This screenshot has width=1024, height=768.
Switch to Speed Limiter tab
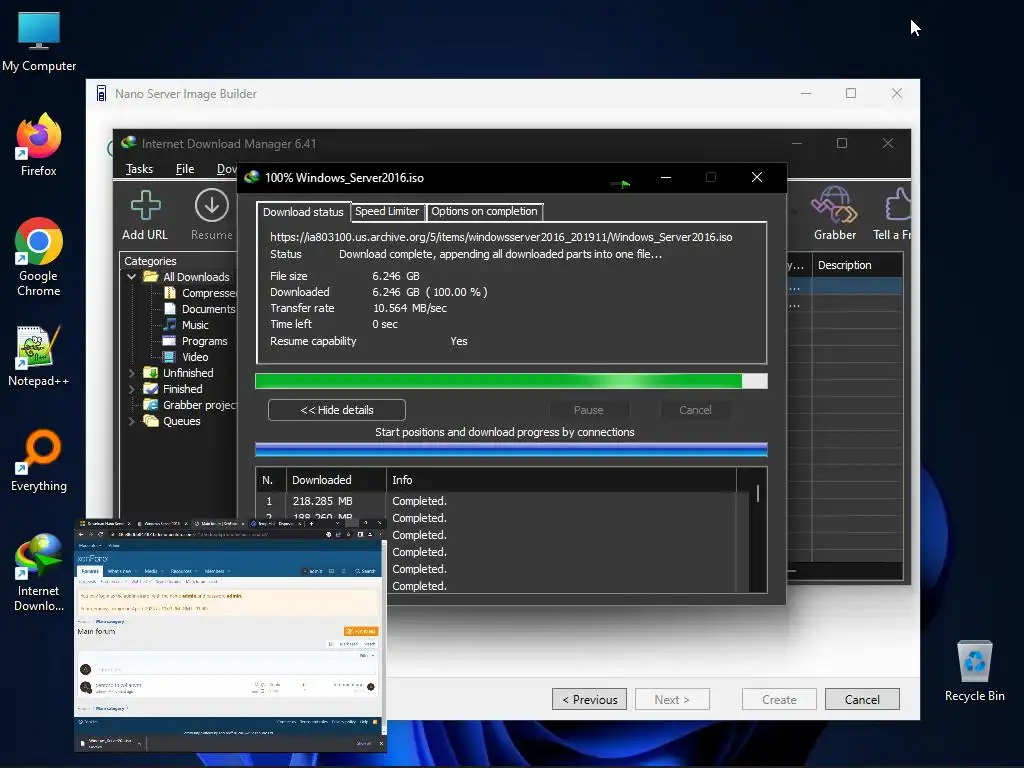point(387,212)
